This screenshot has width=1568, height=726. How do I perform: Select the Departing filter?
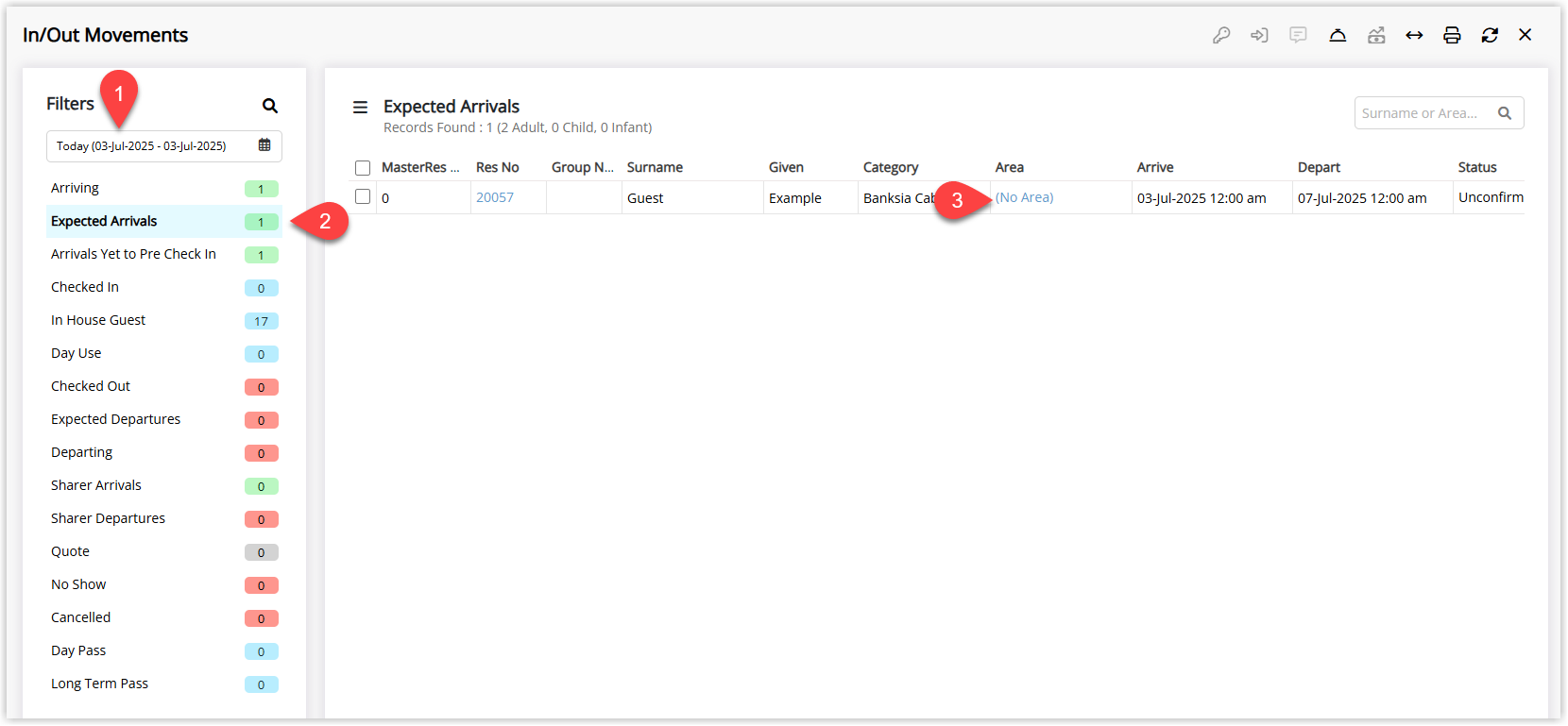click(x=164, y=453)
